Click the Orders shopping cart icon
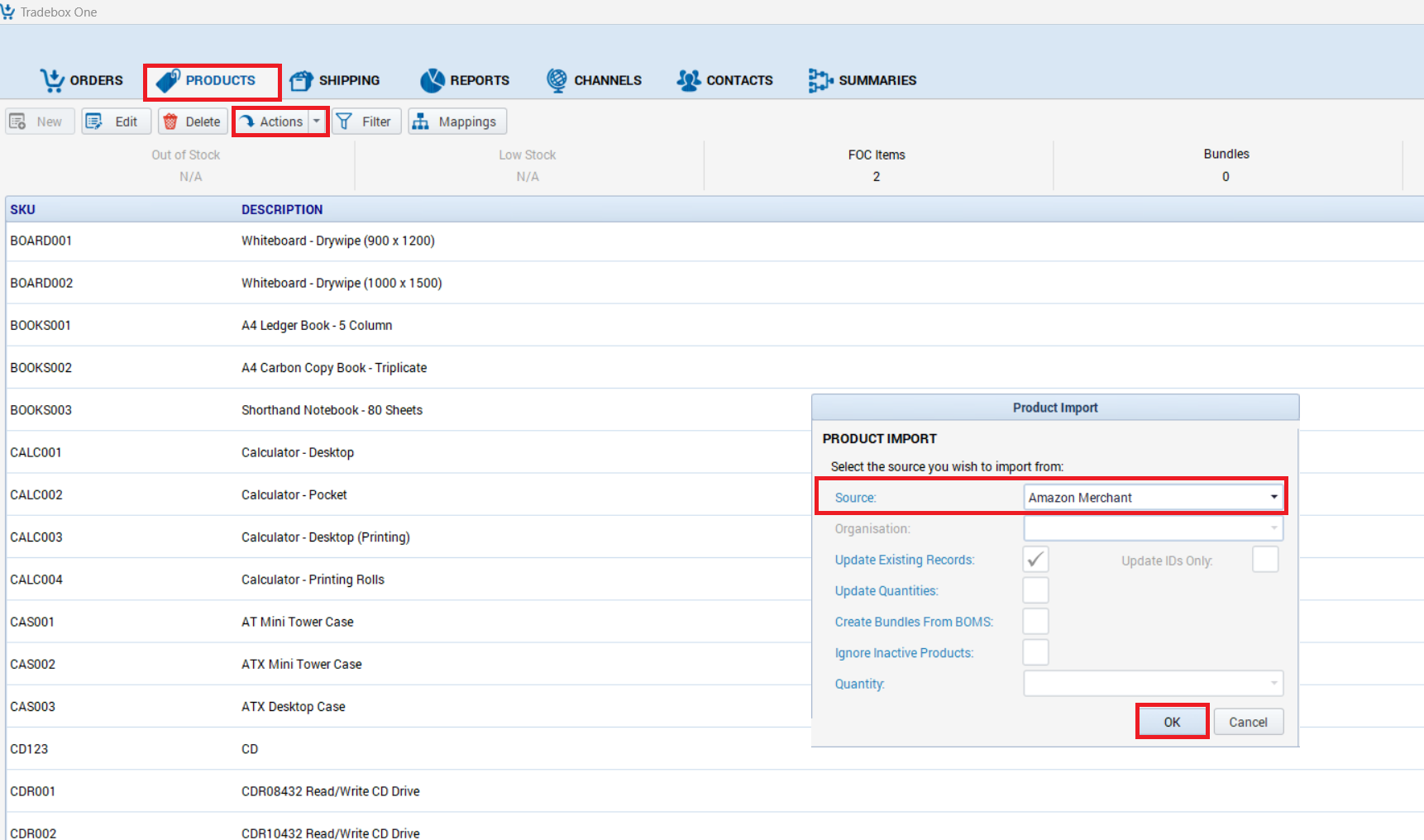This screenshot has width=1424, height=840. (x=52, y=80)
